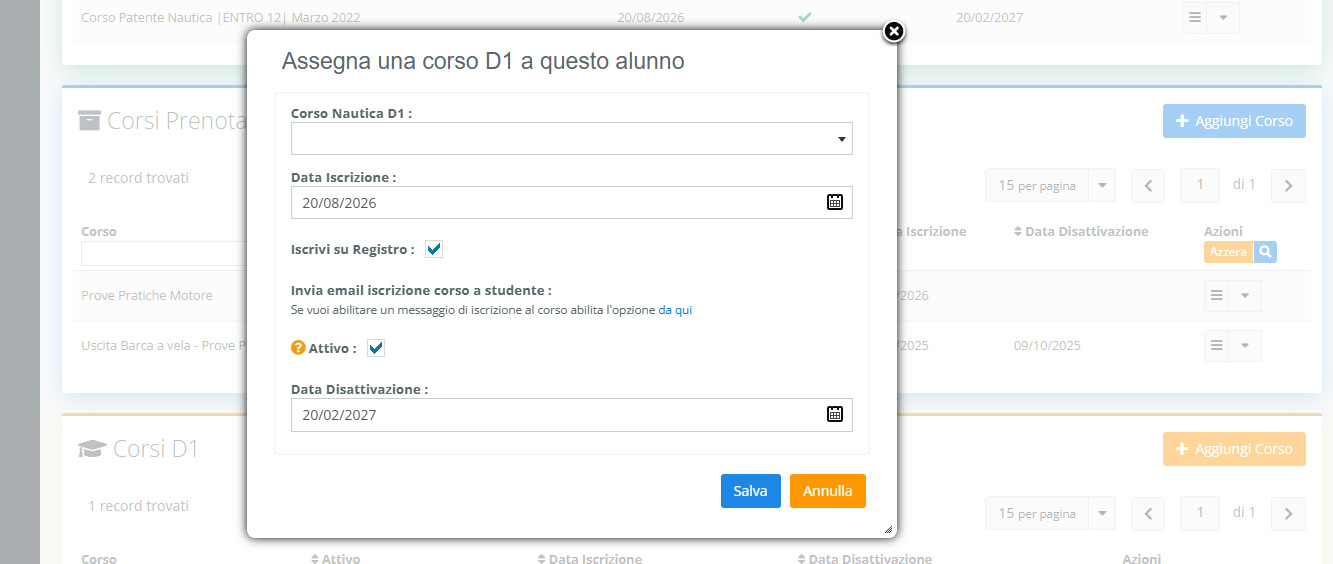The height and width of the screenshot is (564, 1333).
Task: Open the Data Iscrizione calendar picker
Action: point(835,202)
